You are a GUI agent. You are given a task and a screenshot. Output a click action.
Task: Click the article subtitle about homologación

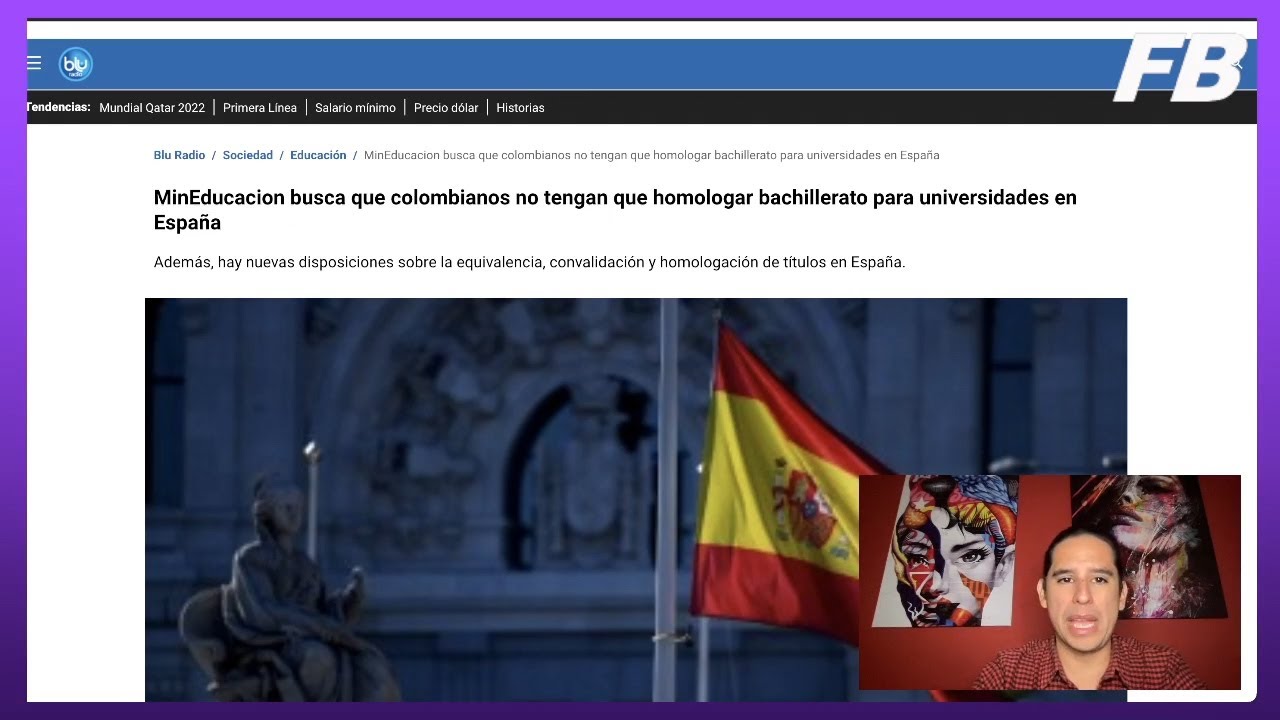[530, 263]
